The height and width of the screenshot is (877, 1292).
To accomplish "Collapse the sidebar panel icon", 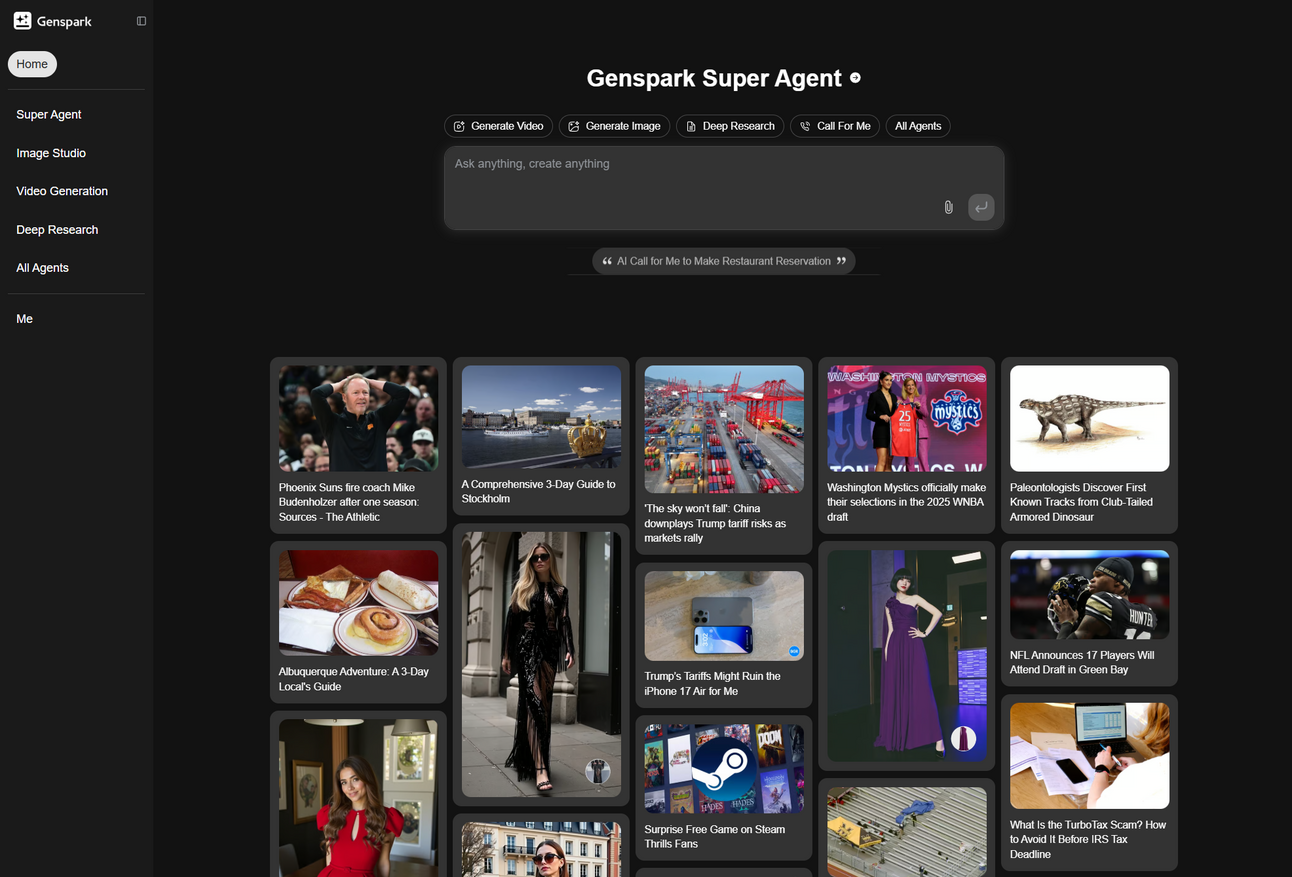I will pos(141,21).
